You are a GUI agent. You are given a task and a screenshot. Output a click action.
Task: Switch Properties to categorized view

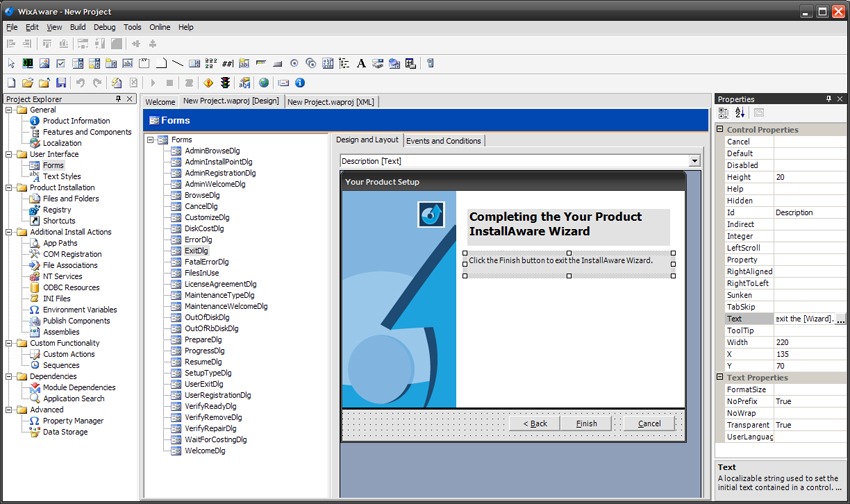click(x=724, y=113)
